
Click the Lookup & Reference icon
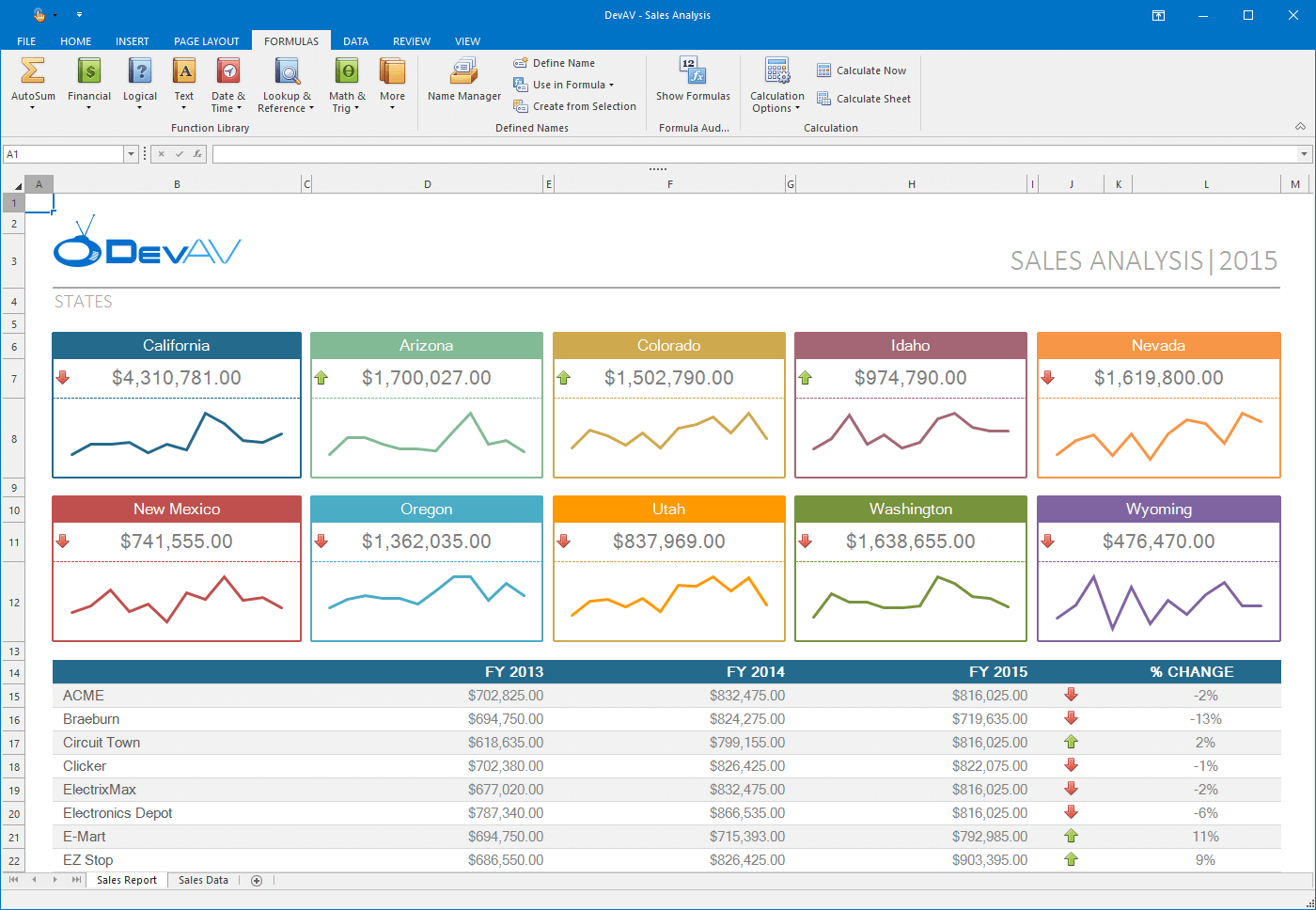point(287,72)
